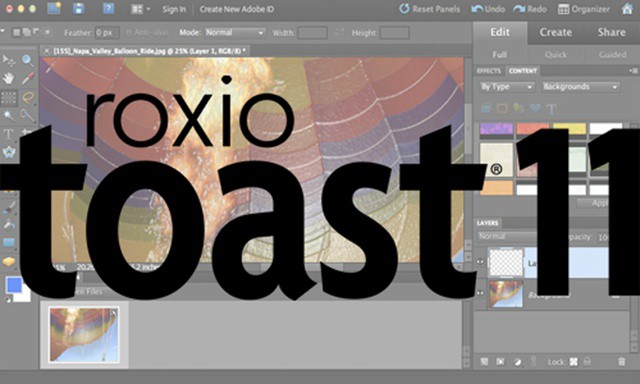Open the Mode Normal dropdown
This screenshot has height=384, width=640.
point(235,33)
